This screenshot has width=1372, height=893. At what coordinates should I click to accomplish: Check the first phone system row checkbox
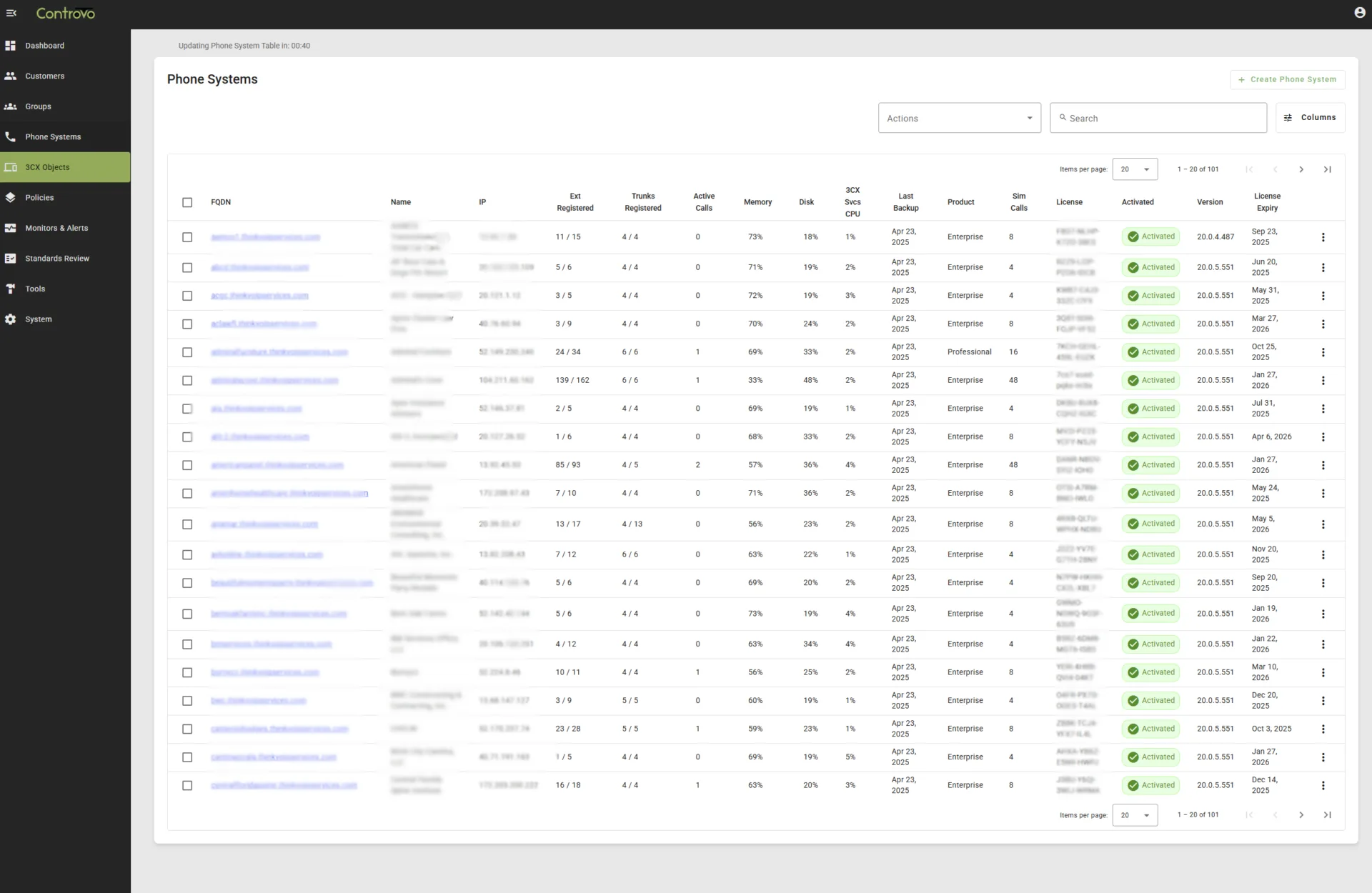[x=187, y=237]
